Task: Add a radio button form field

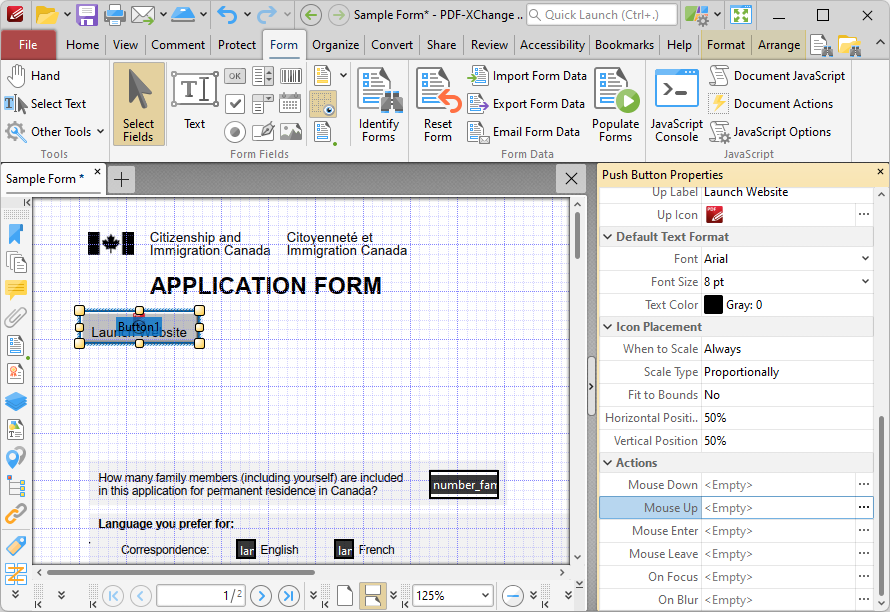Action: click(x=234, y=132)
